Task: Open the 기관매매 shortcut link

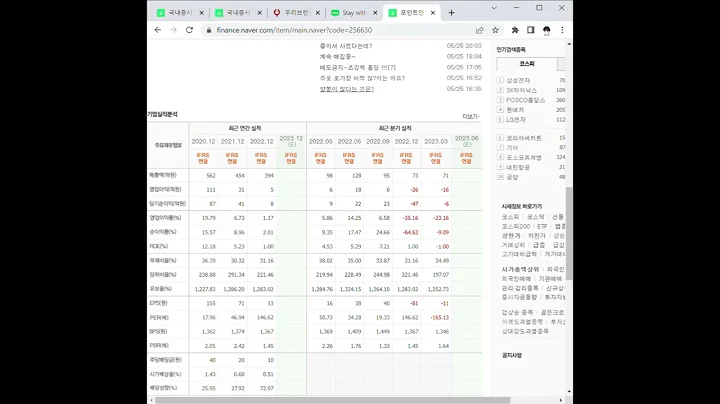Action: point(550,279)
